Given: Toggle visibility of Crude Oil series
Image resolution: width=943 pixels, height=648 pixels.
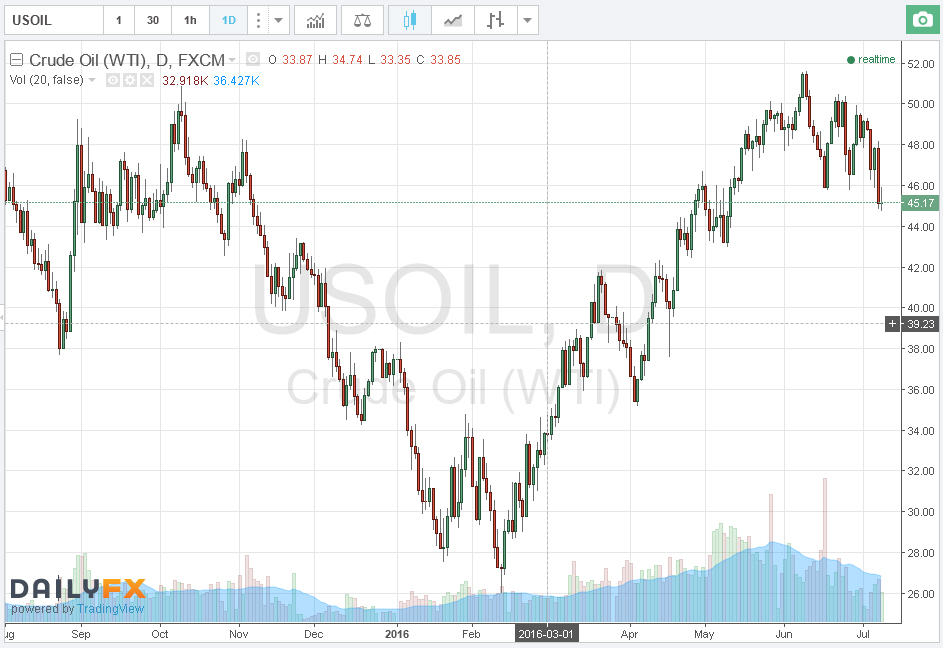Looking at the screenshot, I should tap(253, 60).
